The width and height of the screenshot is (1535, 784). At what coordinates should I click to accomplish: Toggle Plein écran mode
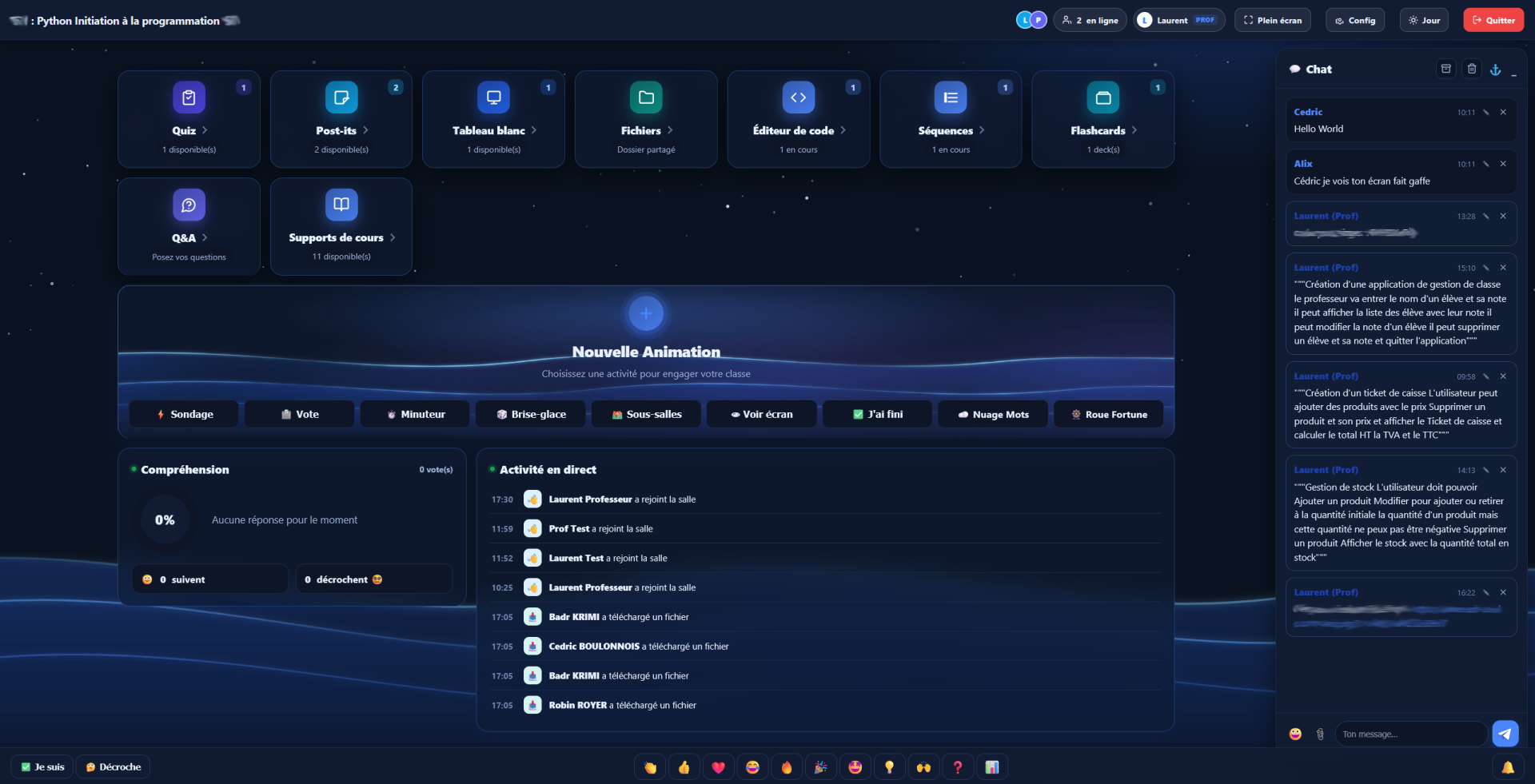(1273, 20)
